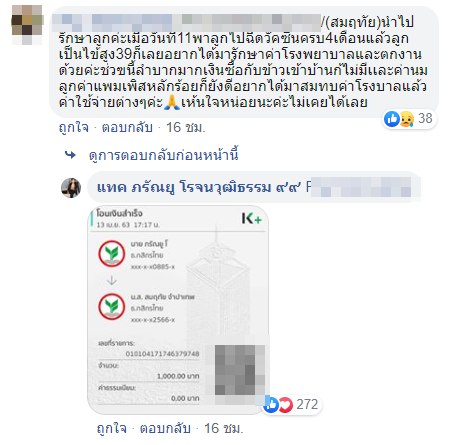Open the 272 reactions count on reply
The image size is (469, 445).
click(x=307, y=404)
